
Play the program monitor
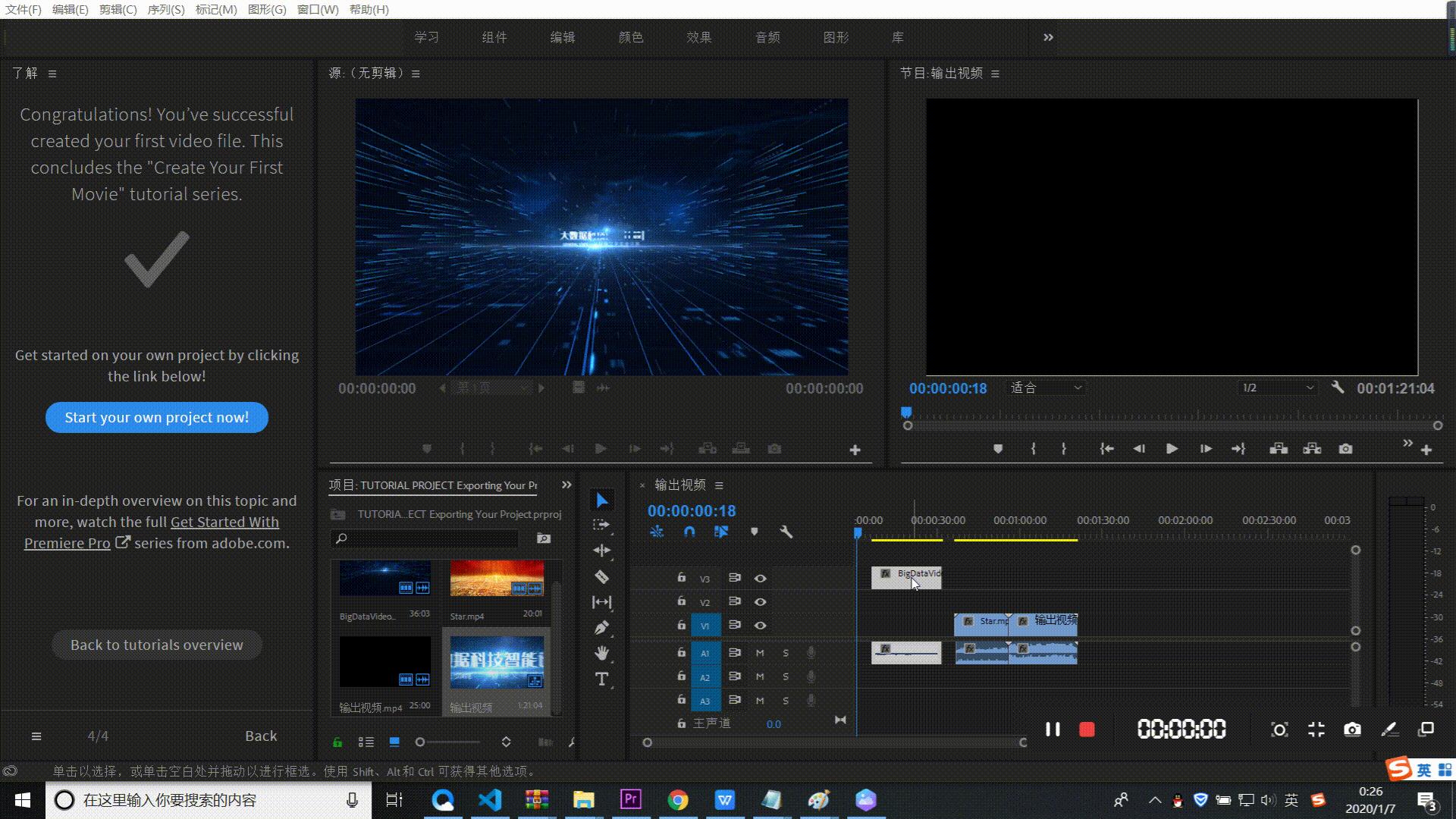[1172, 449]
